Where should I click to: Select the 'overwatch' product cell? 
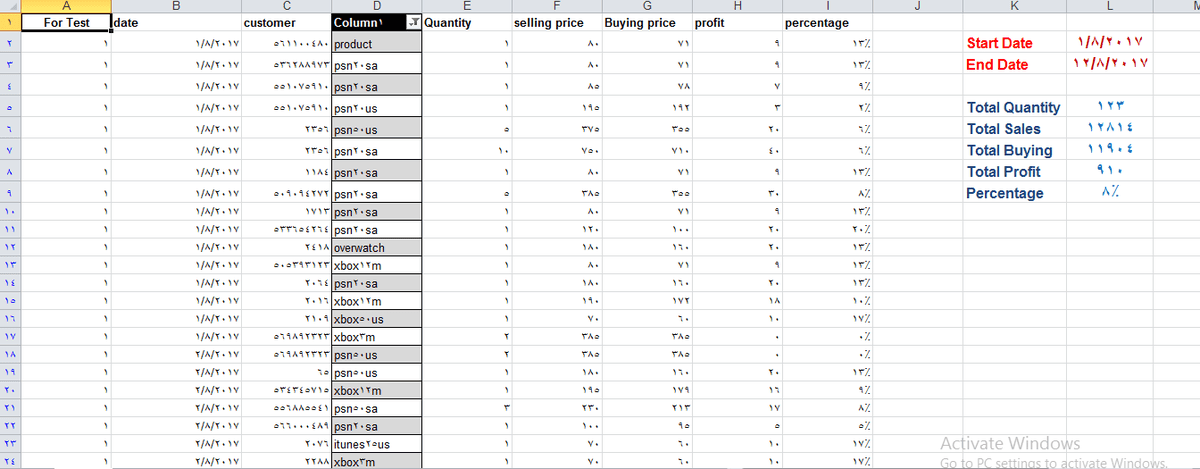point(375,248)
